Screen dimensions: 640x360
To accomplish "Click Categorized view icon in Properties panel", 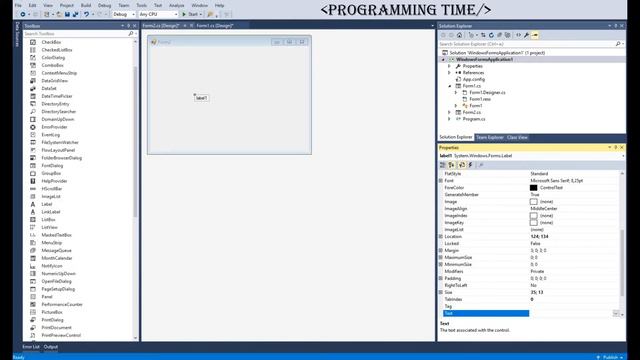I will (x=443, y=165).
